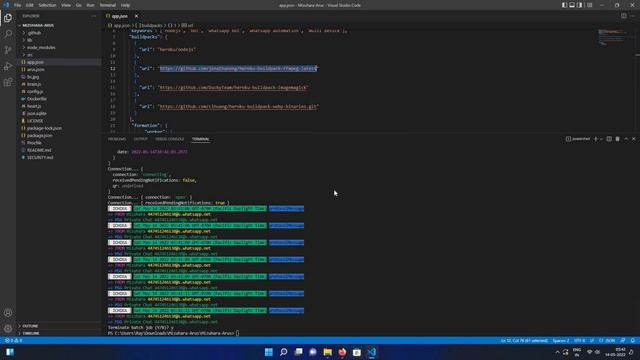Open the File menu
The height and width of the screenshot is (360, 640).
click(18, 5)
